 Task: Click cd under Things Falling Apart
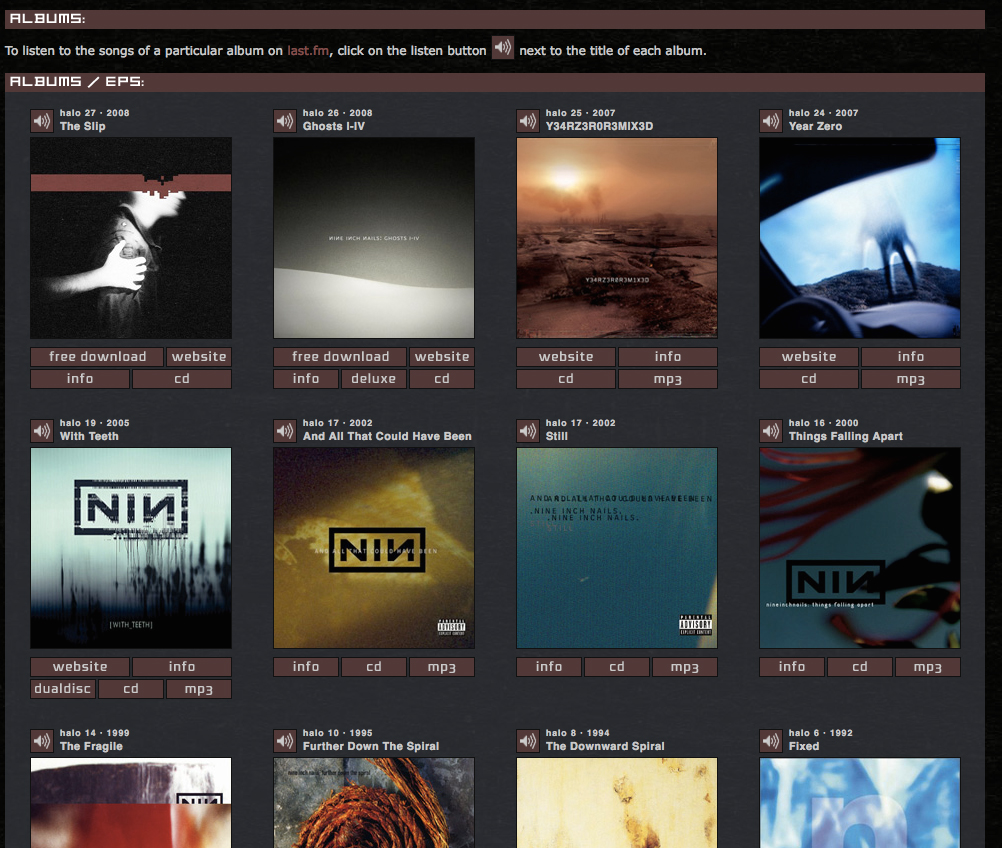pyautogui.click(x=859, y=667)
